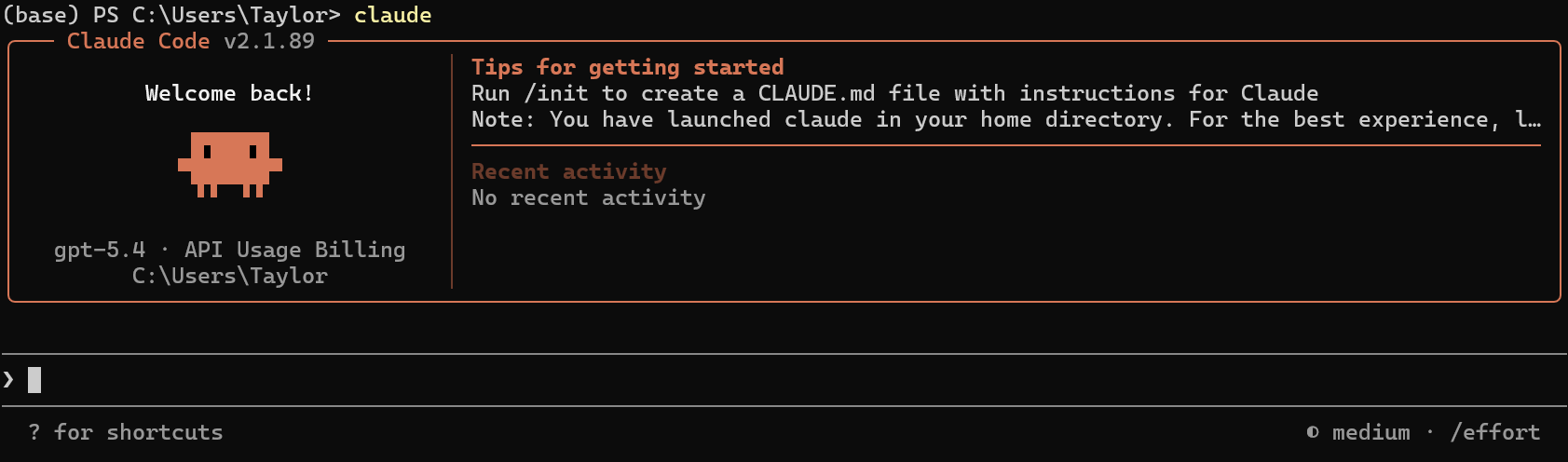1568x462 pixels.
Task: Click the "/init" command in tips
Action: (x=556, y=93)
